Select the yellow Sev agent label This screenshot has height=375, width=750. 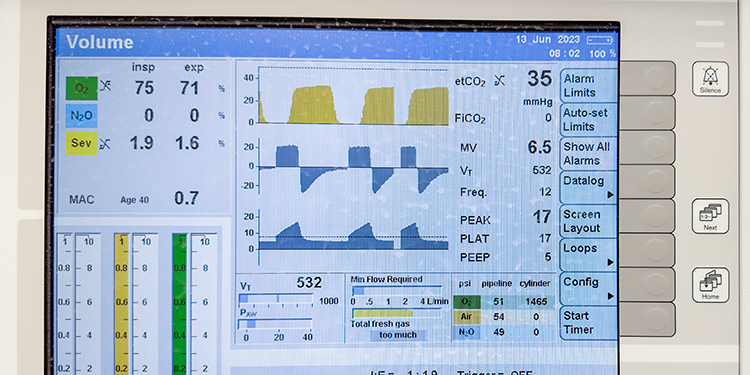click(81, 143)
